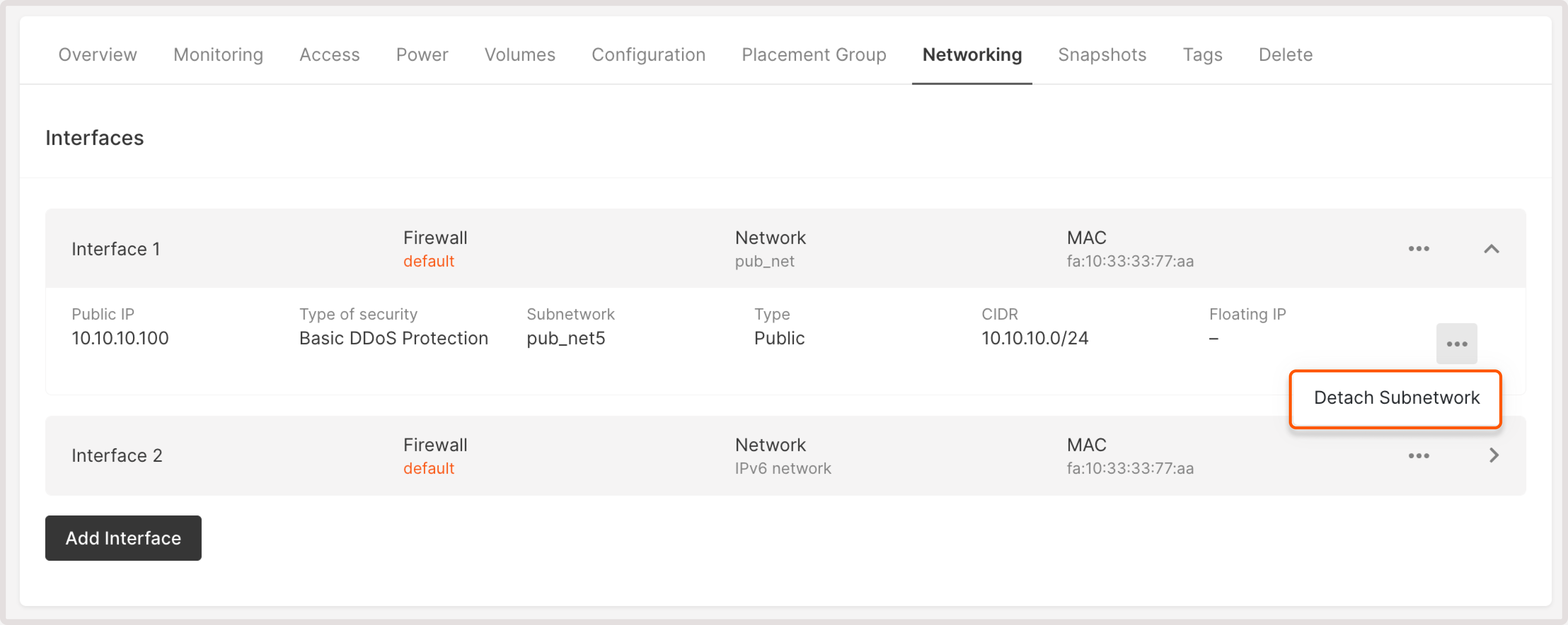Open the options menu for Interface 1
The height and width of the screenshot is (625, 1568).
1419,249
